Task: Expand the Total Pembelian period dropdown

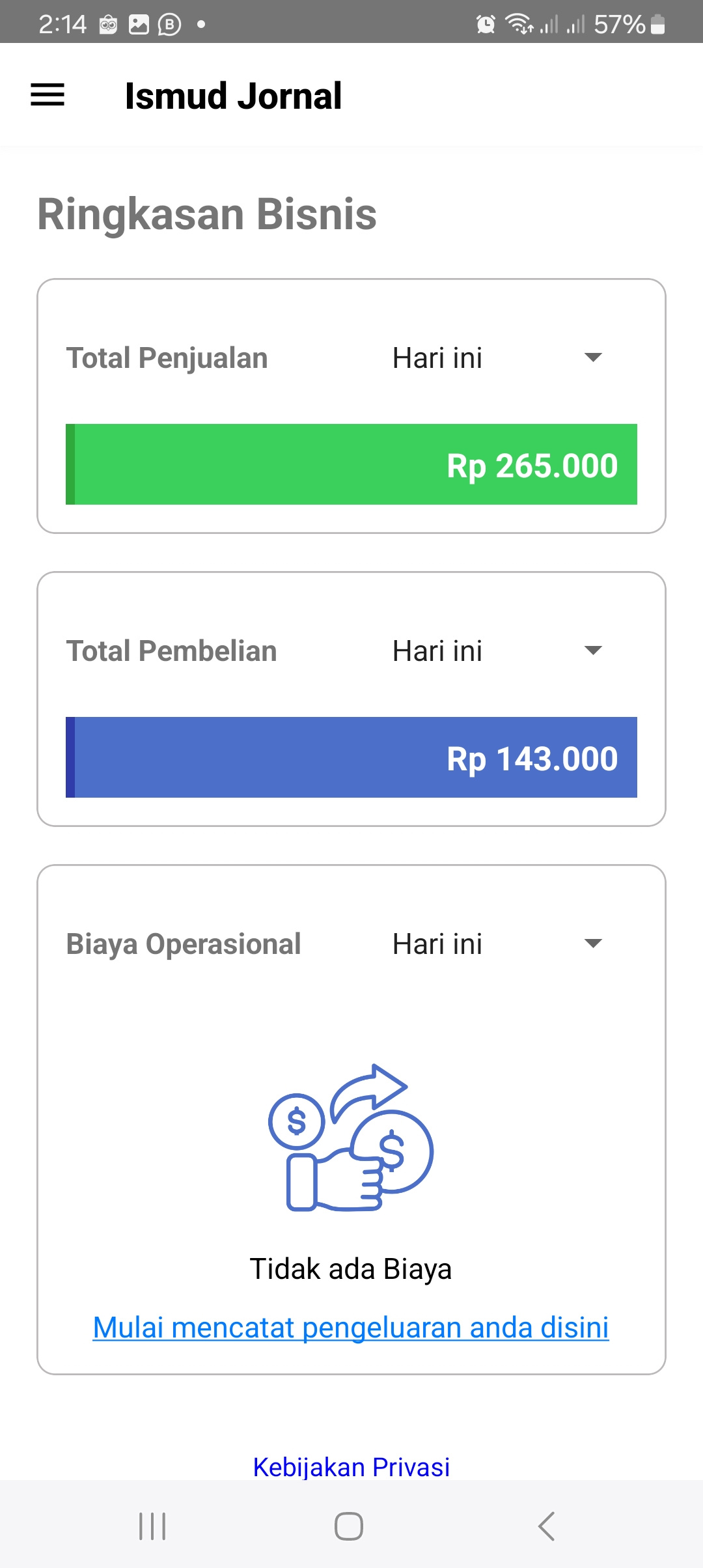Action: coord(498,651)
